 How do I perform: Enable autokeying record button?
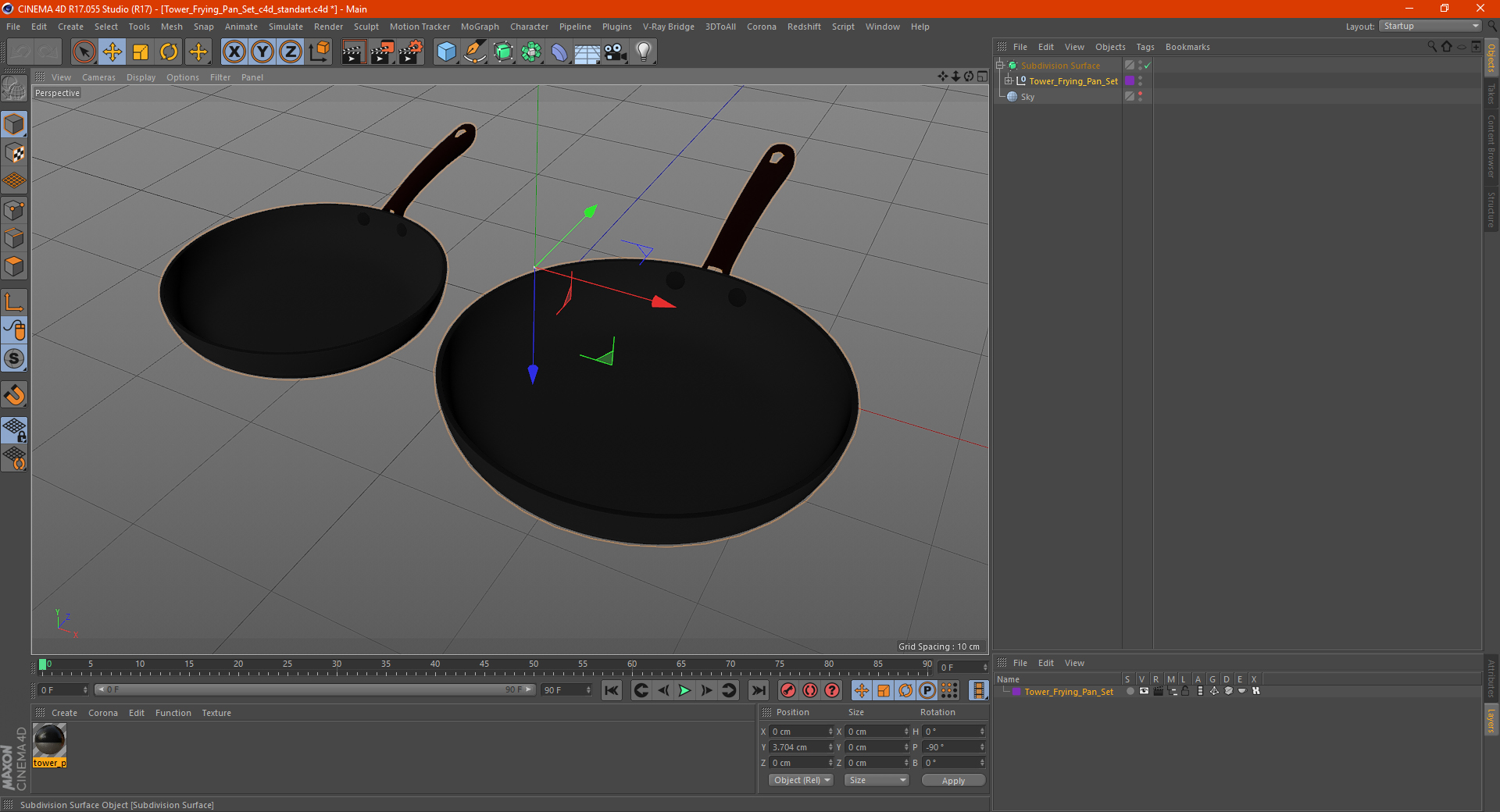point(810,690)
